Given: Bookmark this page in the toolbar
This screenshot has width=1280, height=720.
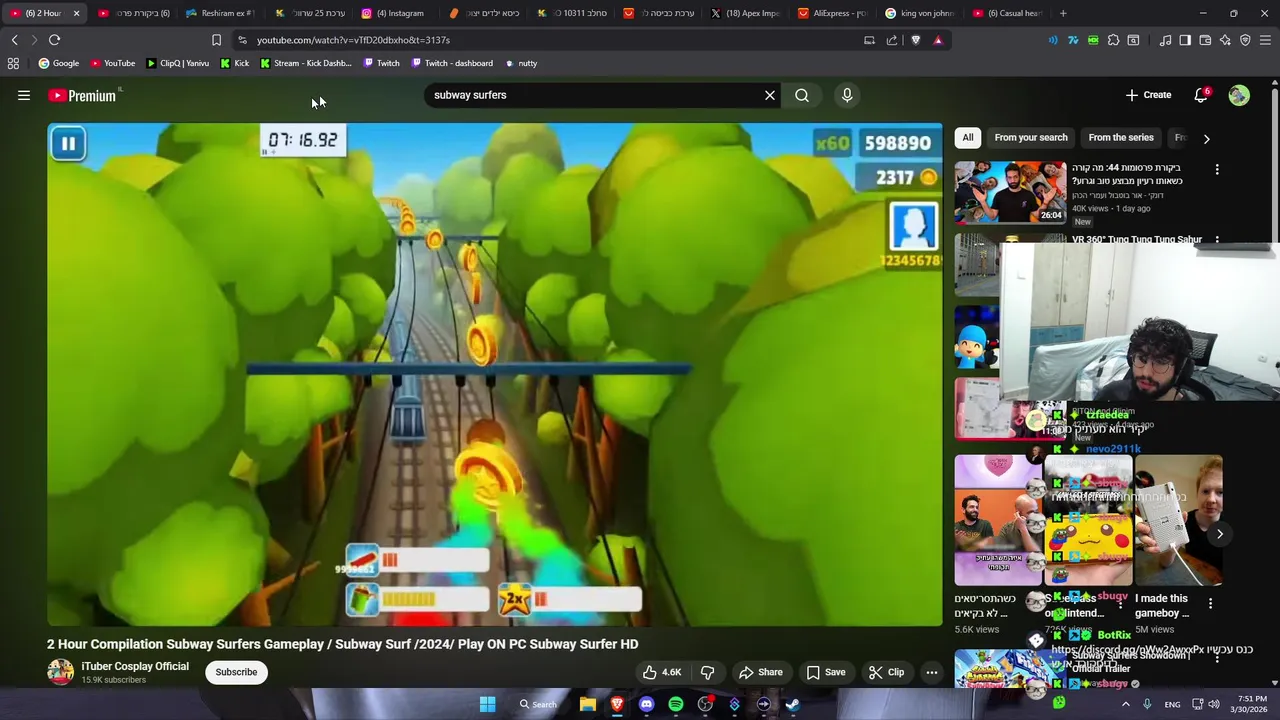Looking at the screenshot, I should coord(216,40).
